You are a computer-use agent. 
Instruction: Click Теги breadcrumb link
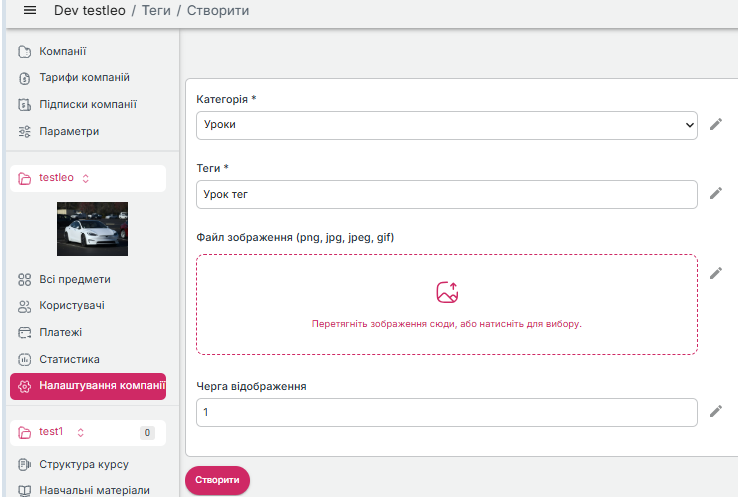click(x=157, y=11)
